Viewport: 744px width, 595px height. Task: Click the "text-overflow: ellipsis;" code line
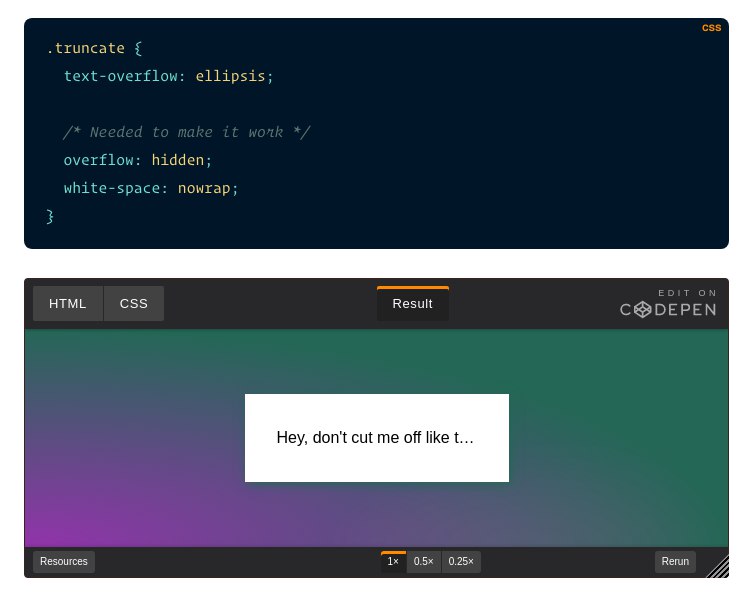pos(168,76)
